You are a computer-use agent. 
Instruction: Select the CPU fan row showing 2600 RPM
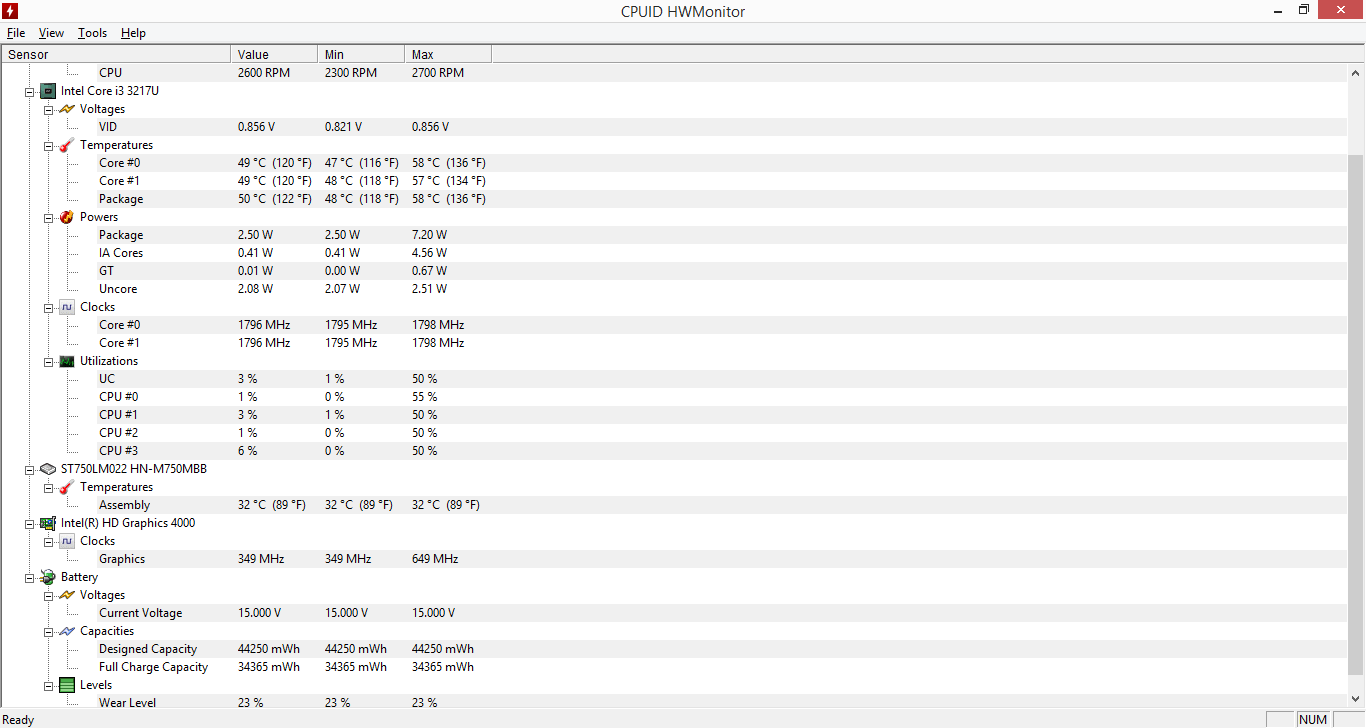click(x=674, y=73)
